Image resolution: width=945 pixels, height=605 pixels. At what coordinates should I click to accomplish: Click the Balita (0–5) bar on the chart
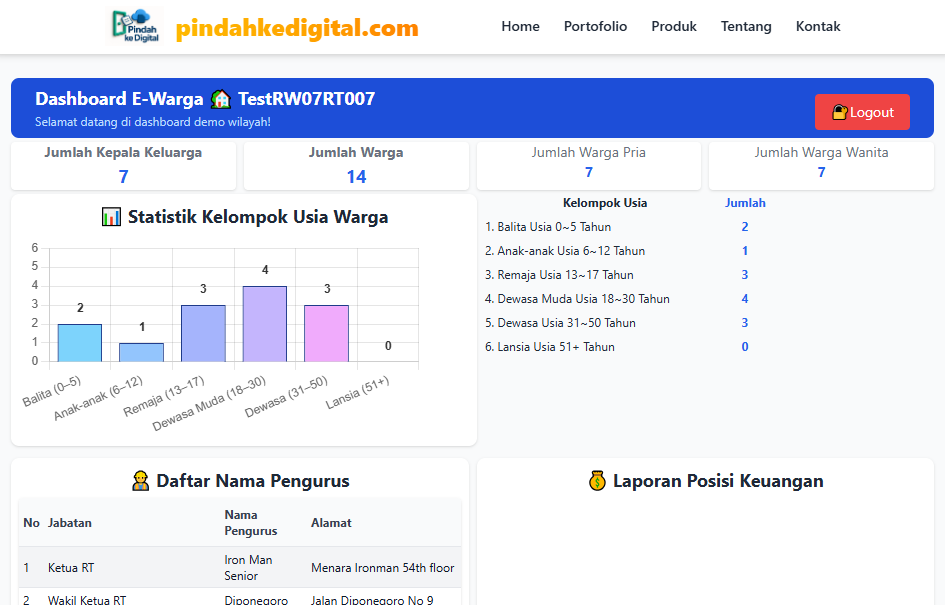point(80,342)
